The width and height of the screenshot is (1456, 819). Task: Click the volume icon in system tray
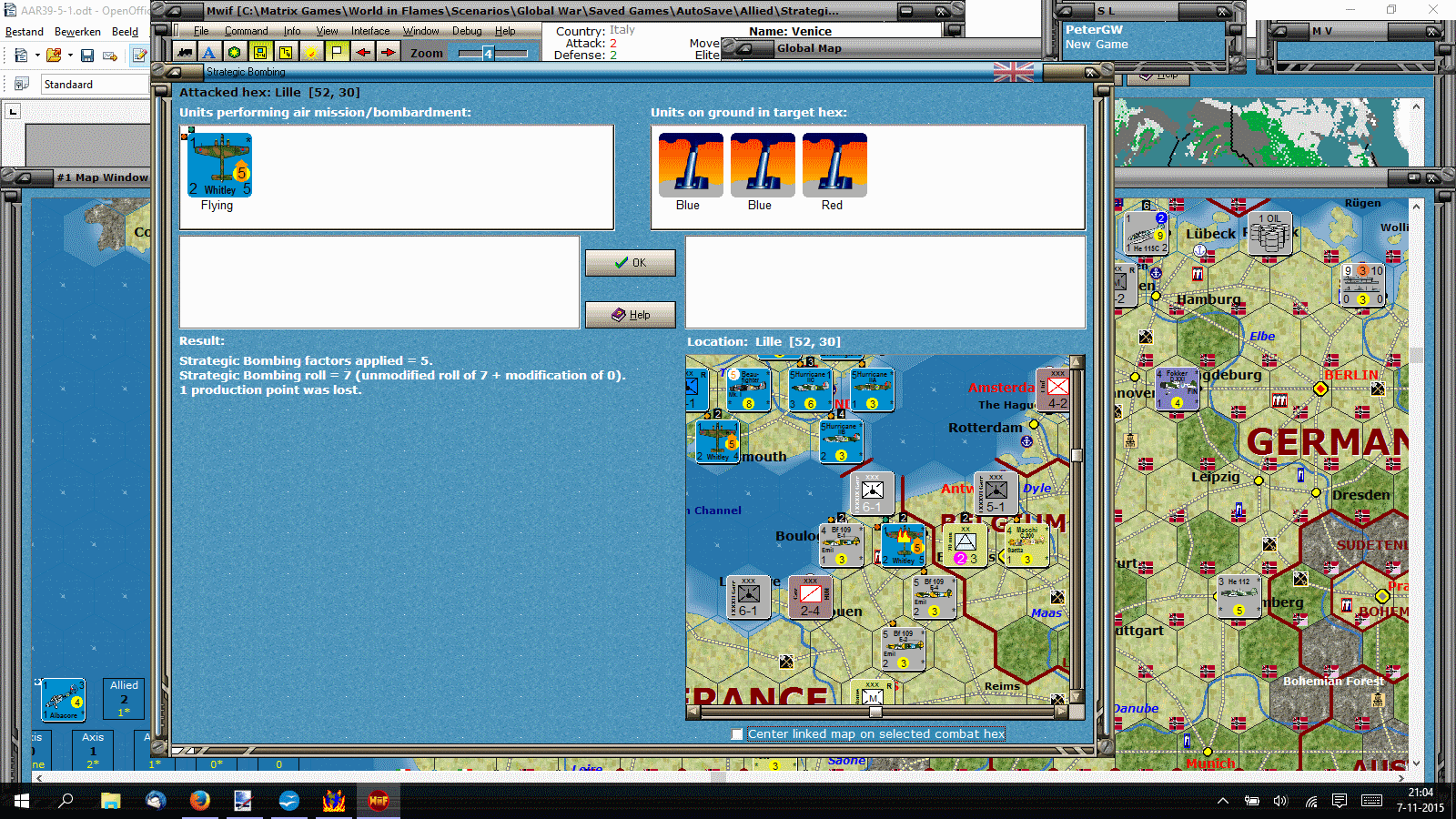(x=1281, y=801)
